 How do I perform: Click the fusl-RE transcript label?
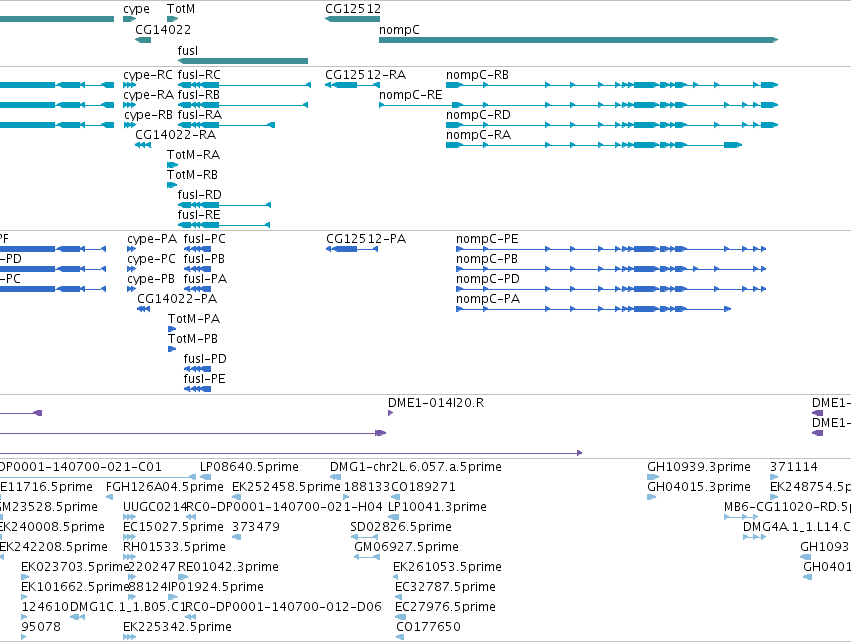click(x=199, y=215)
